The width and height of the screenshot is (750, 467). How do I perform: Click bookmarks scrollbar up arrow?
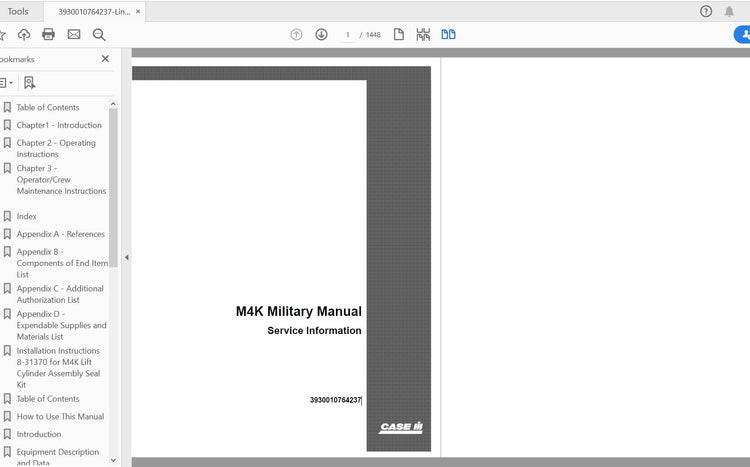113,104
